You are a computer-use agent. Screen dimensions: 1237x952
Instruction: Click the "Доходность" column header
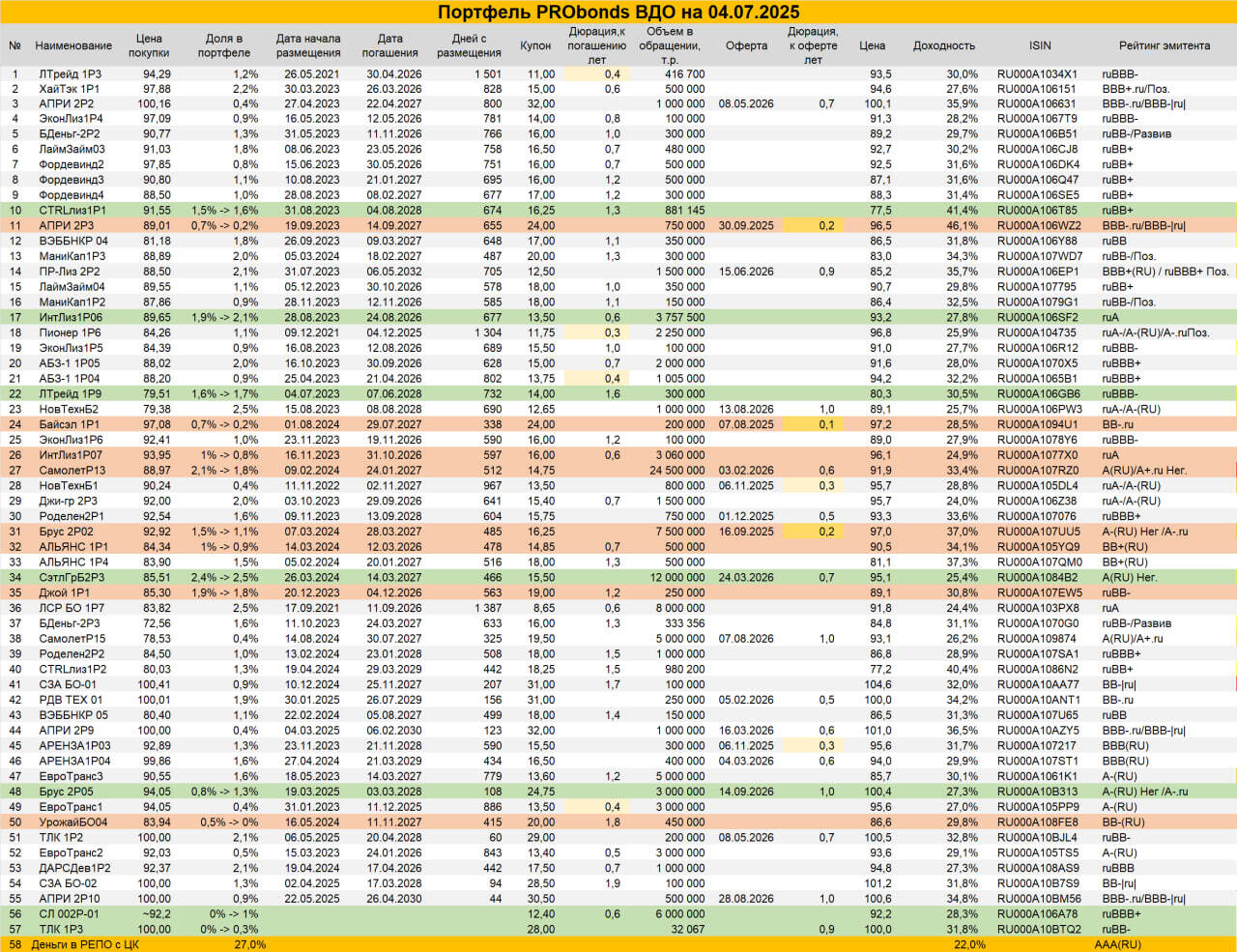tap(943, 45)
